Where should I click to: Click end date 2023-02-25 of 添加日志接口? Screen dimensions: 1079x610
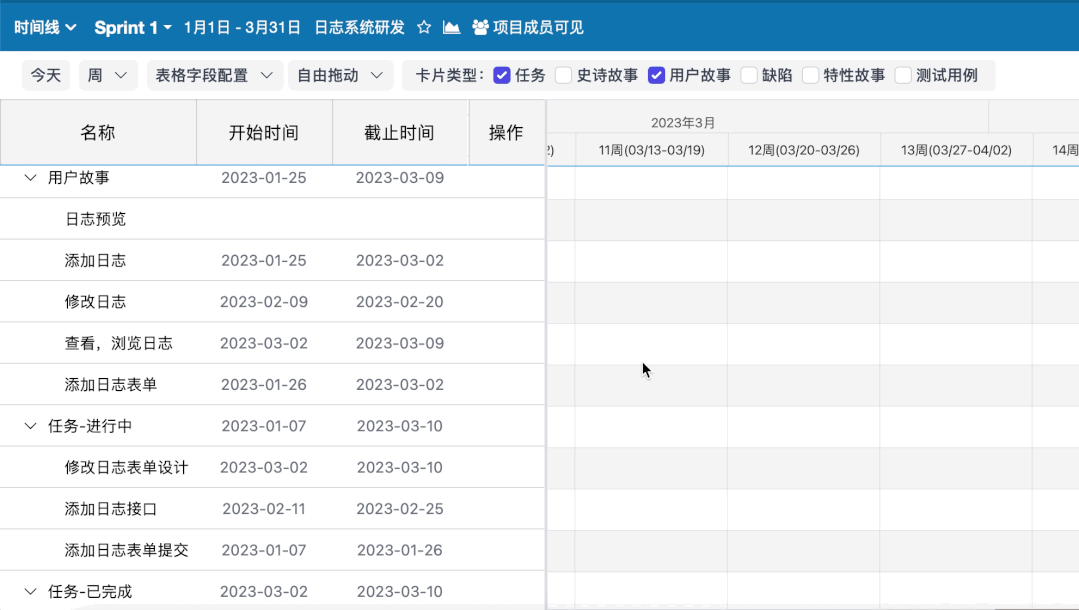[399, 509]
